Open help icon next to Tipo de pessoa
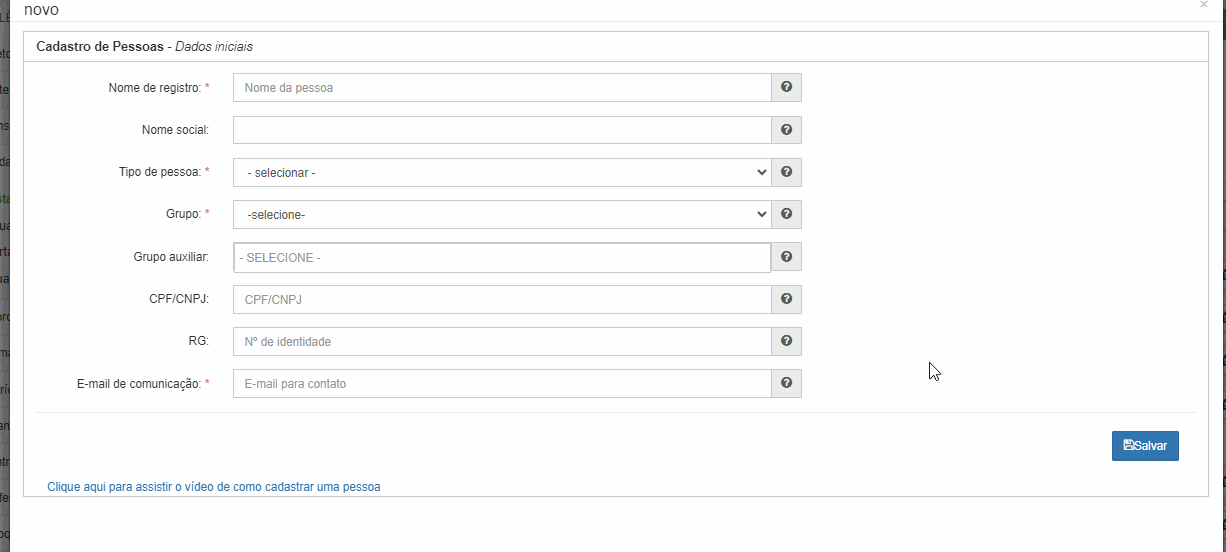The width and height of the screenshot is (1226, 552). point(787,172)
